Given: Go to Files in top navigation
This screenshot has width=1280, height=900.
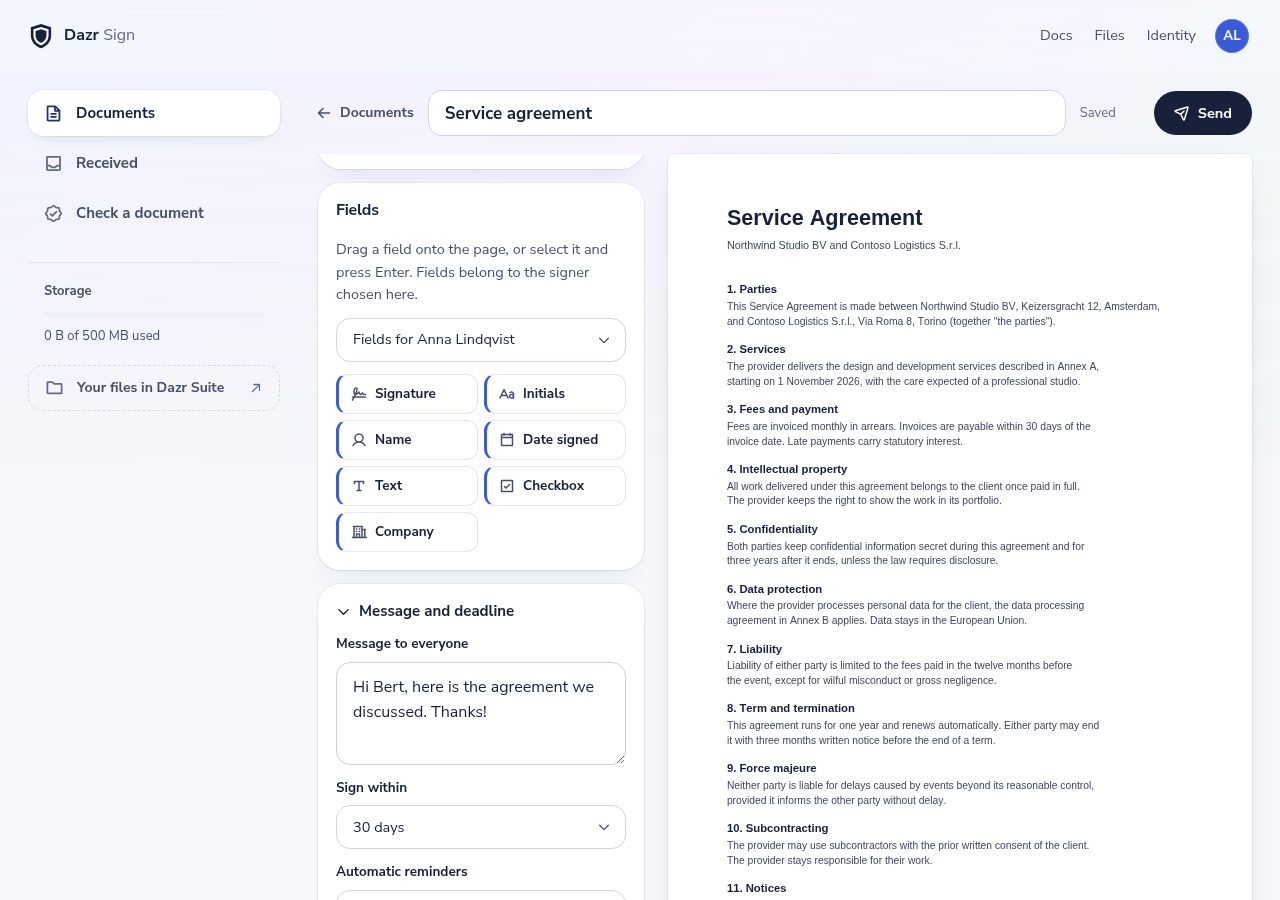Looking at the screenshot, I should point(1109,35).
